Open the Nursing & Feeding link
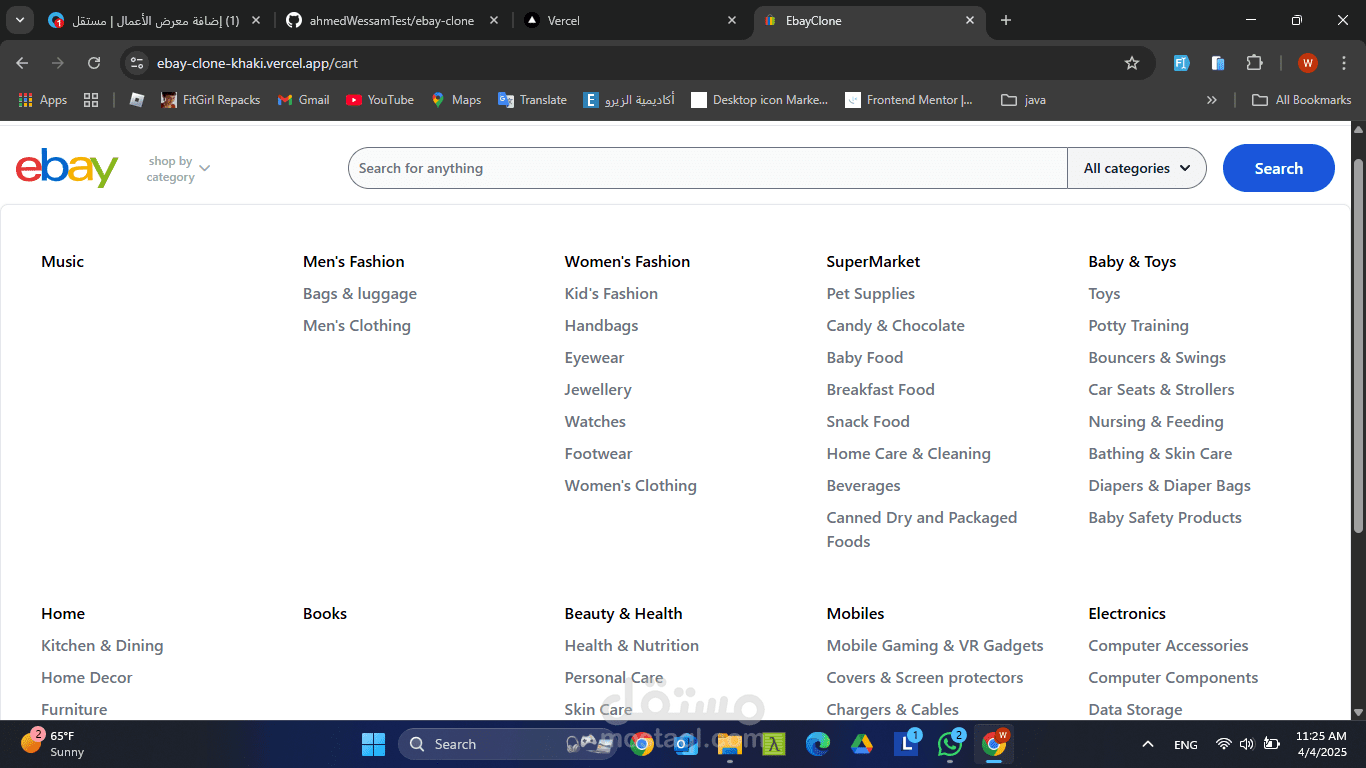The height and width of the screenshot is (768, 1366). pyautogui.click(x=1156, y=422)
